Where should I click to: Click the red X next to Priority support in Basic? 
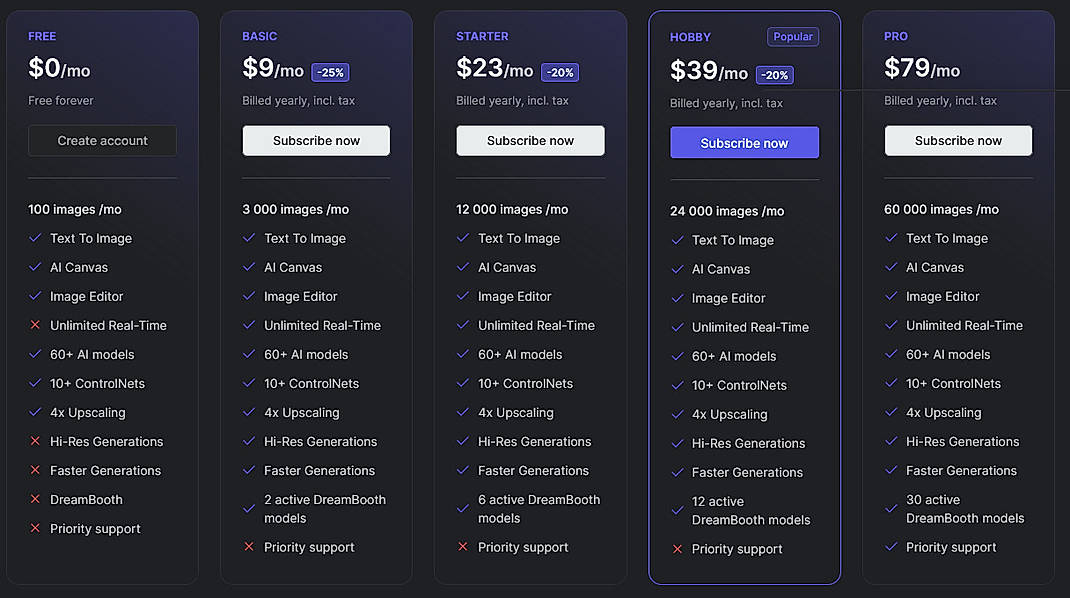pos(249,547)
